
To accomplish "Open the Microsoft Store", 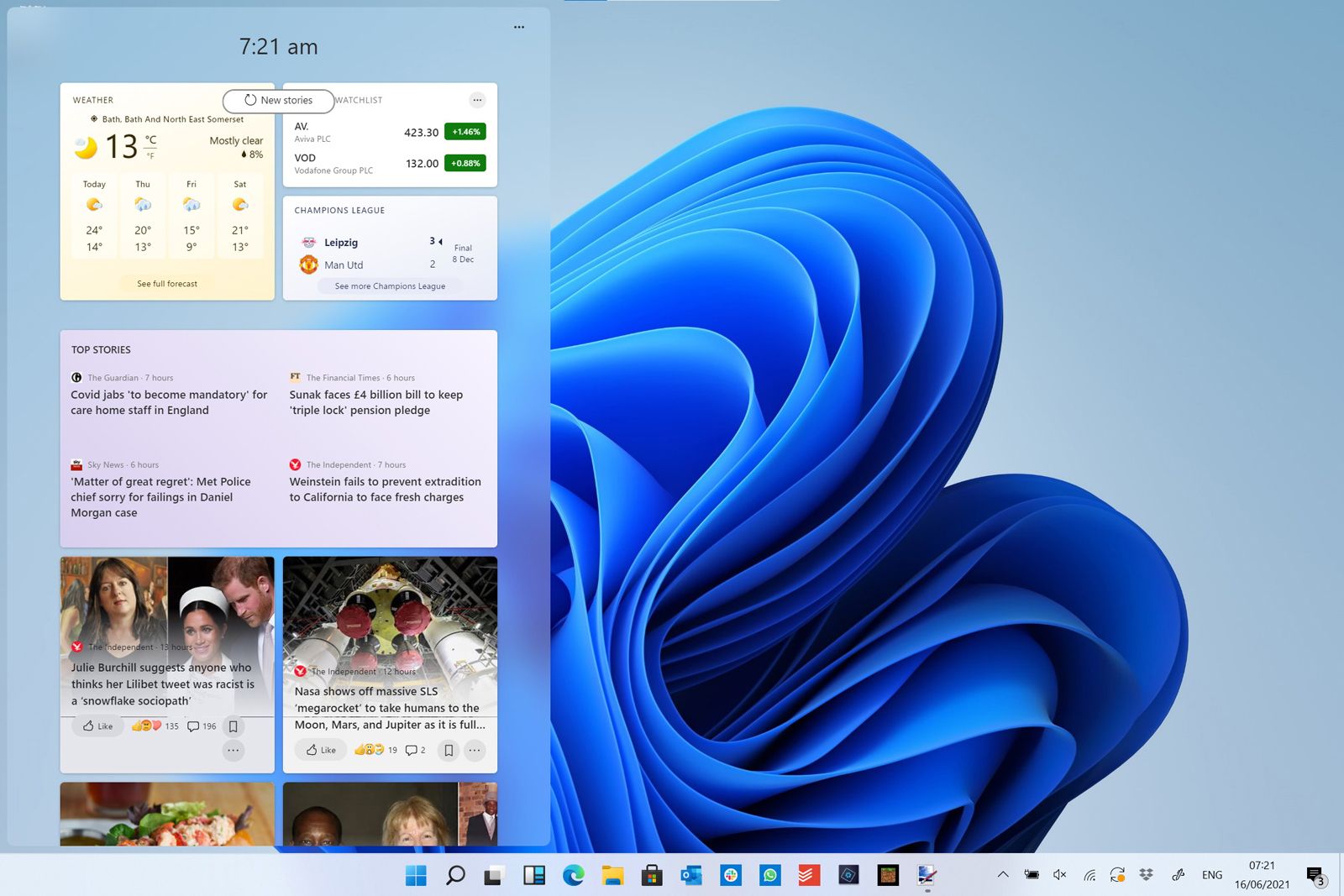I will 651,876.
